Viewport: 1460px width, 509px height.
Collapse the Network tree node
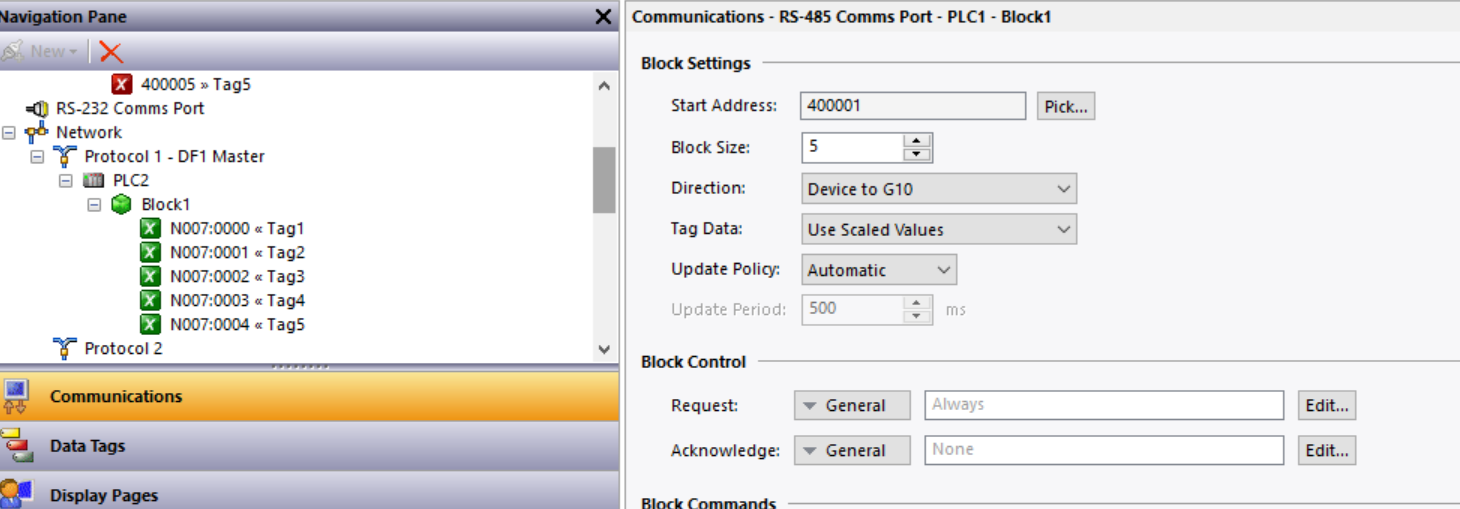[x=9, y=132]
